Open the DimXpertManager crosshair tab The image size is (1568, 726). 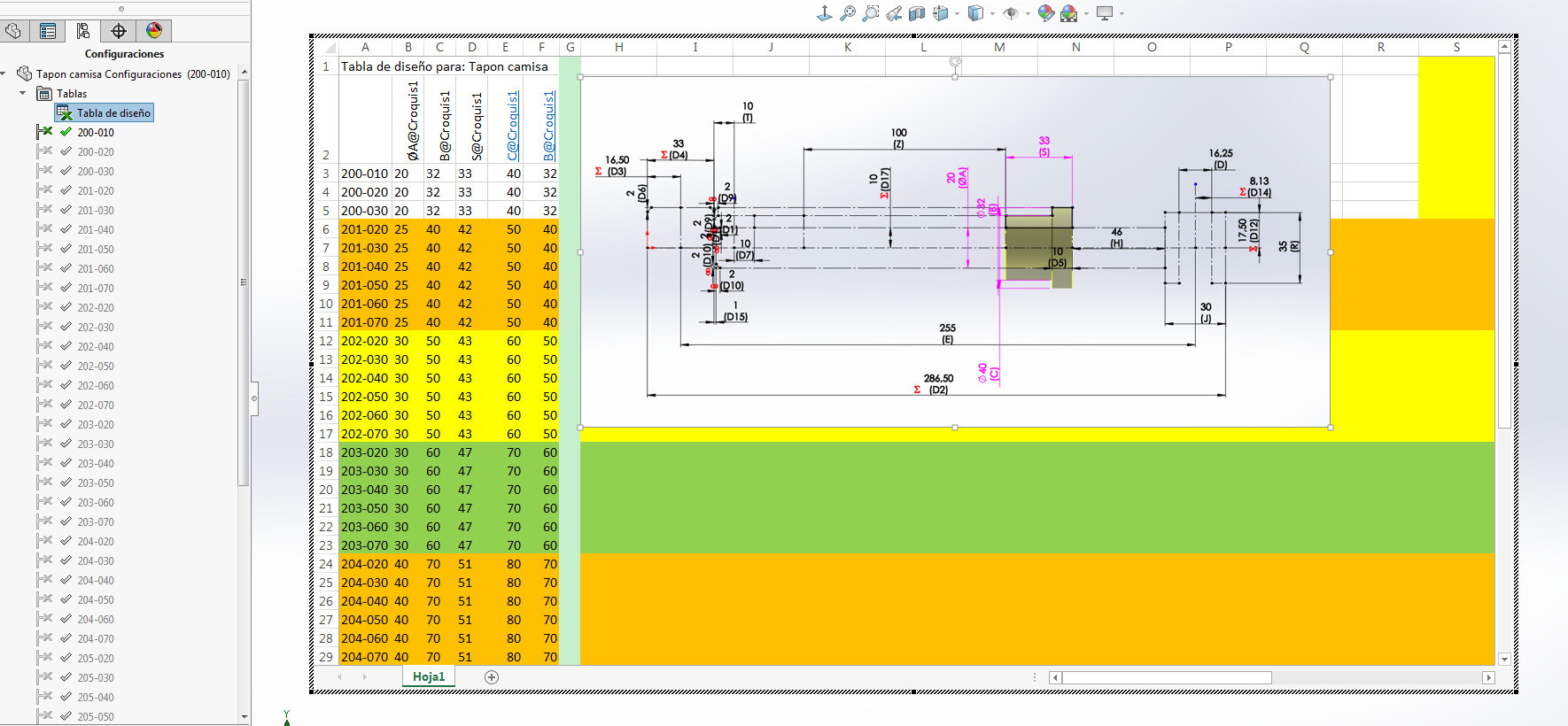pos(119,31)
